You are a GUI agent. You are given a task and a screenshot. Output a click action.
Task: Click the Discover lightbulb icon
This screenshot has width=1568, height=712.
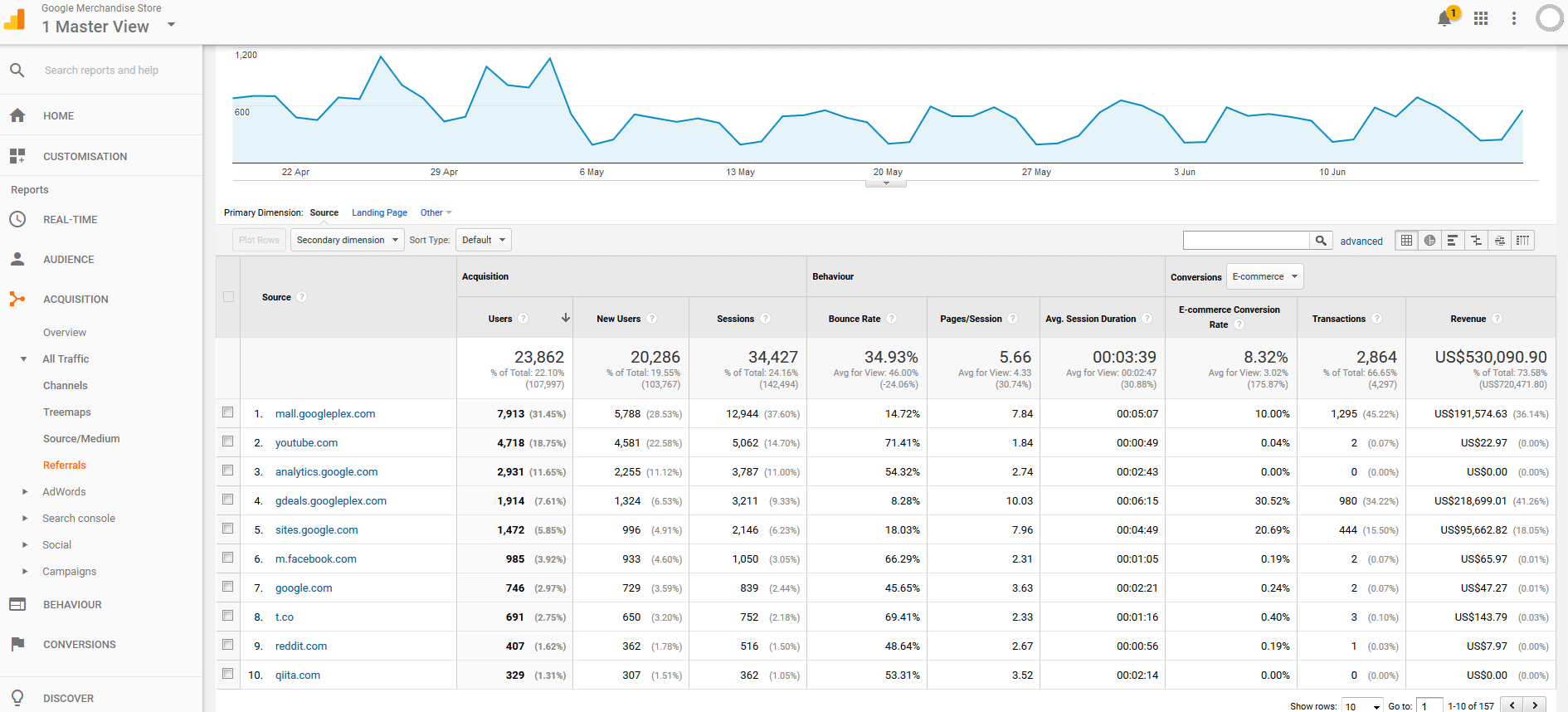tap(17, 697)
